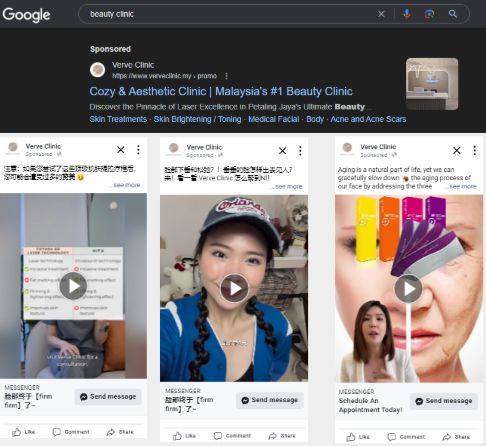Open the Verve Clinic favicon in sponsored result
Image resolution: width=486 pixels, height=446 pixels.
point(98,70)
